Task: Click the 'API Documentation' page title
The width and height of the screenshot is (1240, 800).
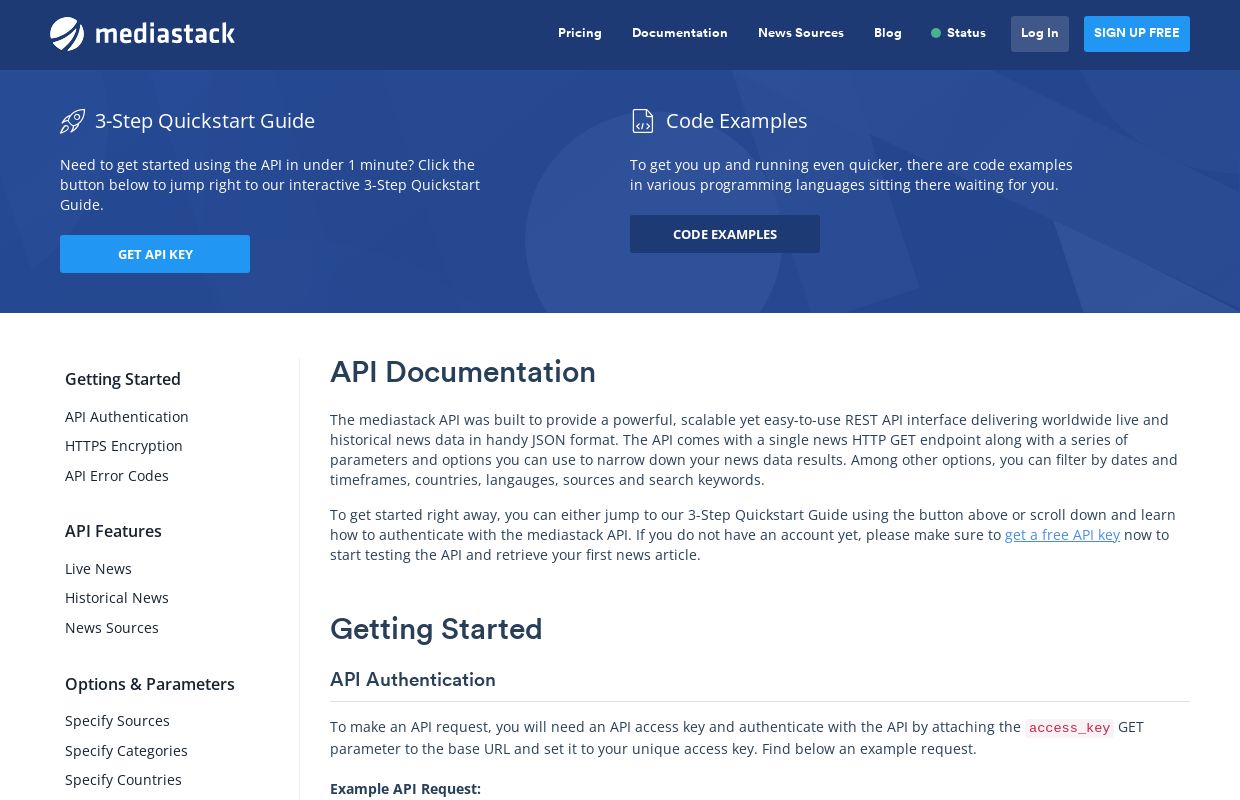Action: (463, 372)
